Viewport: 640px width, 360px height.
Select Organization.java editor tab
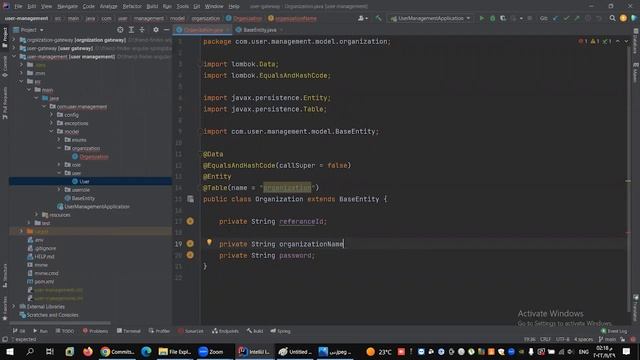(203, 30)
